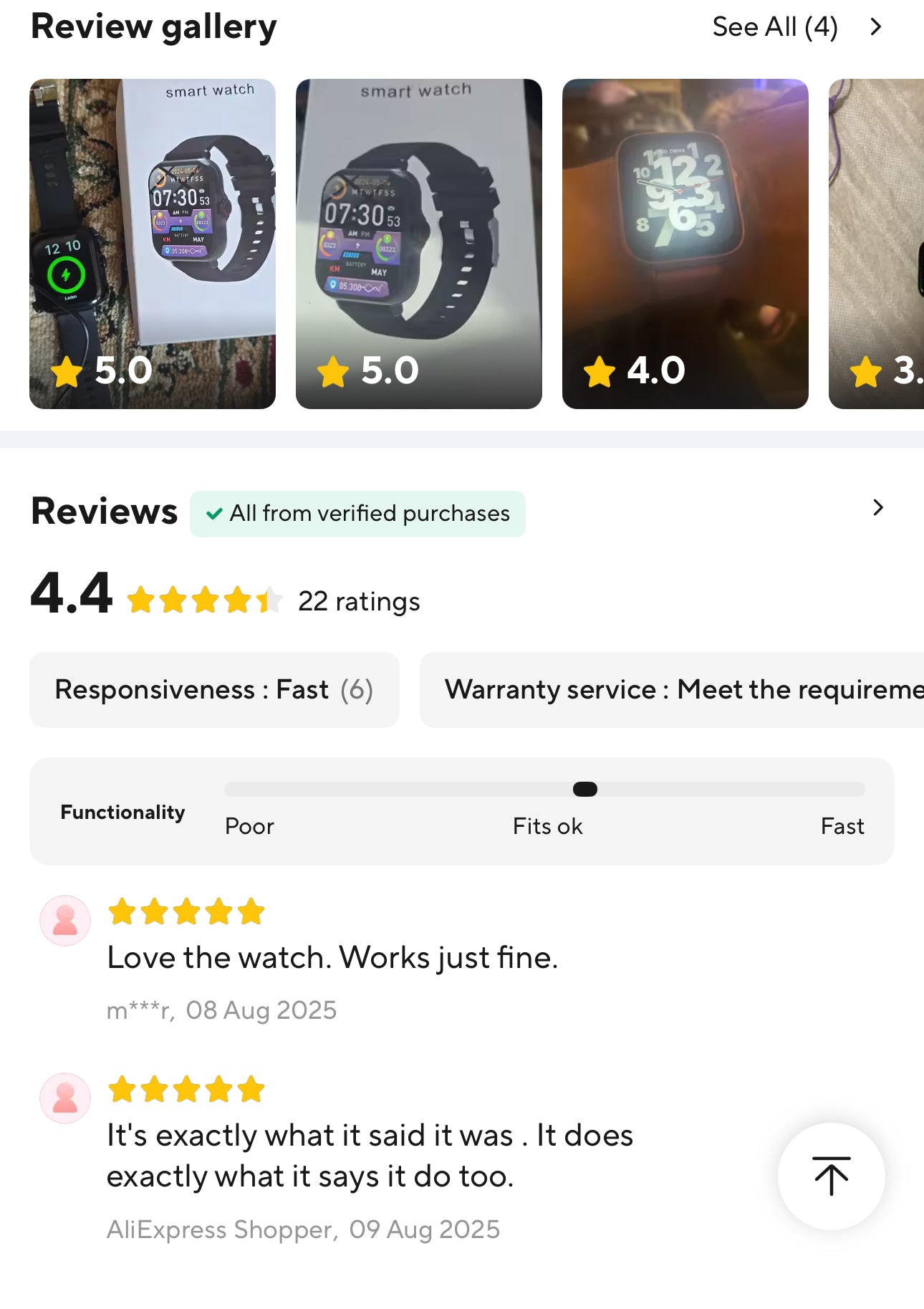Viewport: 924px width, 1309px height.
Task: Tap the All from verified purchases badge
Action: click(x=357, y=514)
